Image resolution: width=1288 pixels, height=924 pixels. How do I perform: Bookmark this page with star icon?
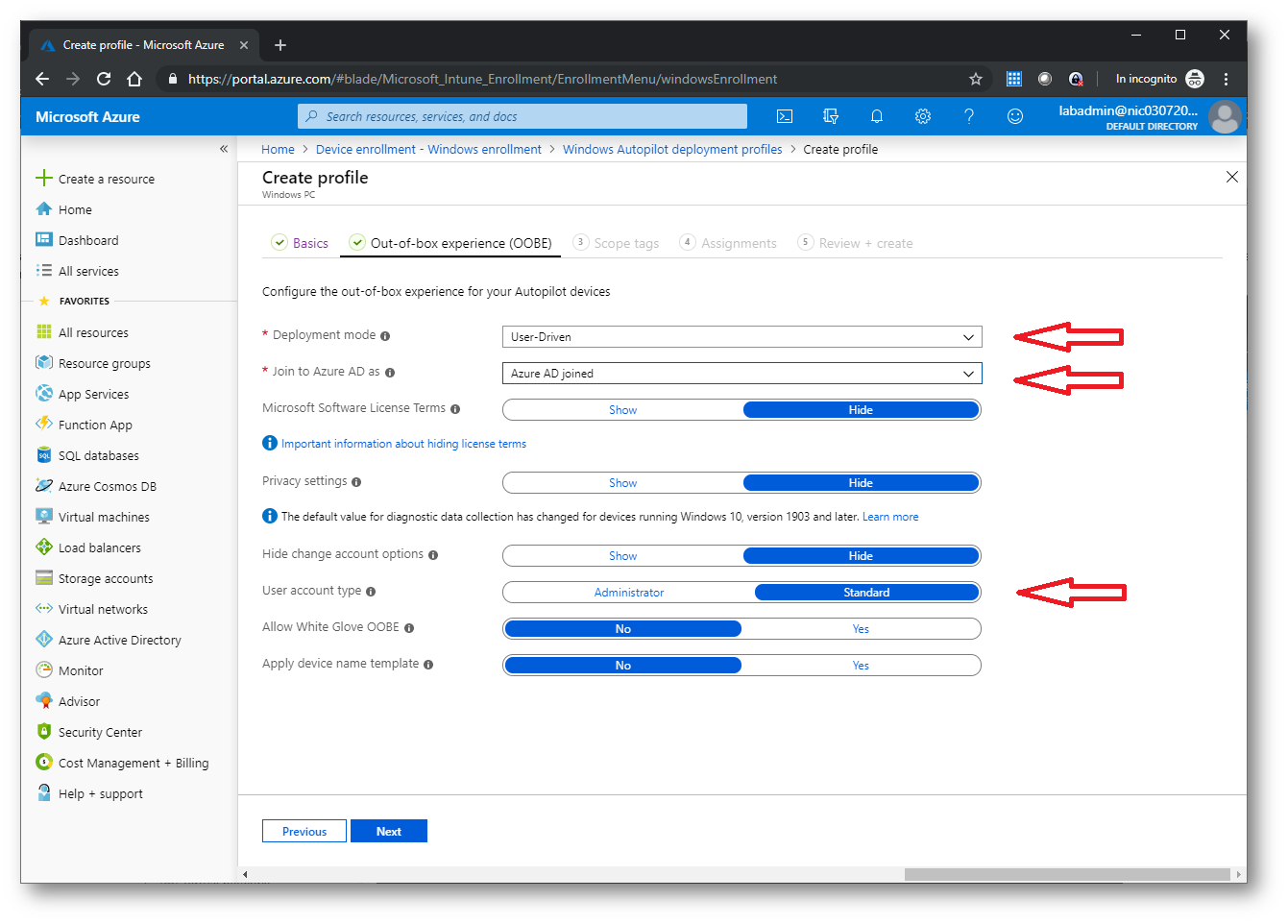pos(976,79)
